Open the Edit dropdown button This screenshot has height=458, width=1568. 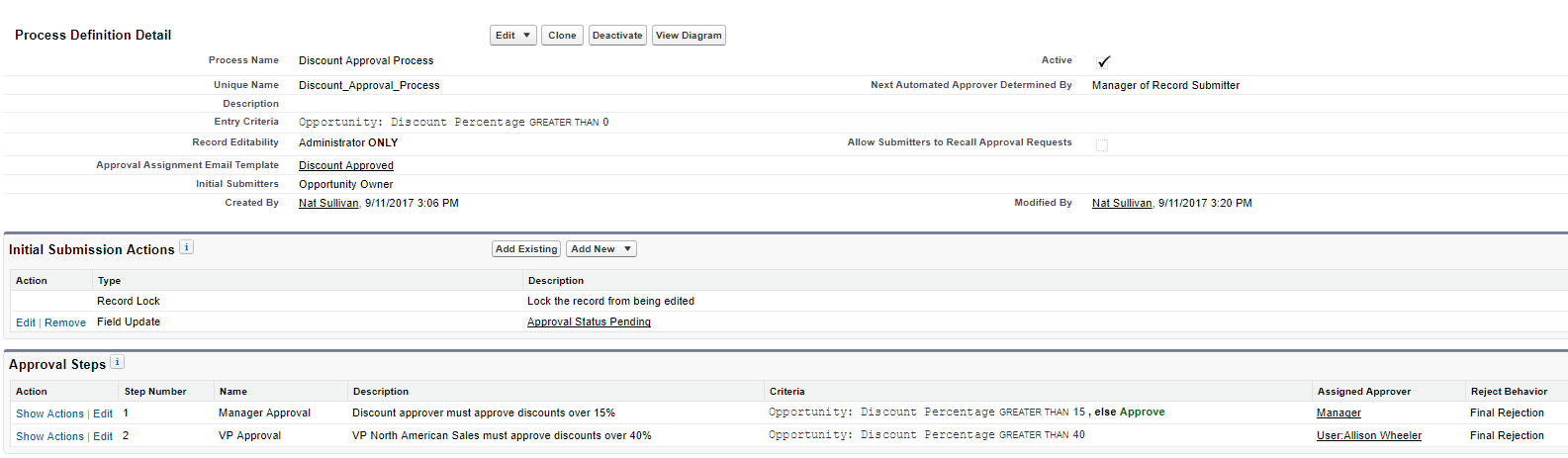pyautogui.click(x=512, y=36)
